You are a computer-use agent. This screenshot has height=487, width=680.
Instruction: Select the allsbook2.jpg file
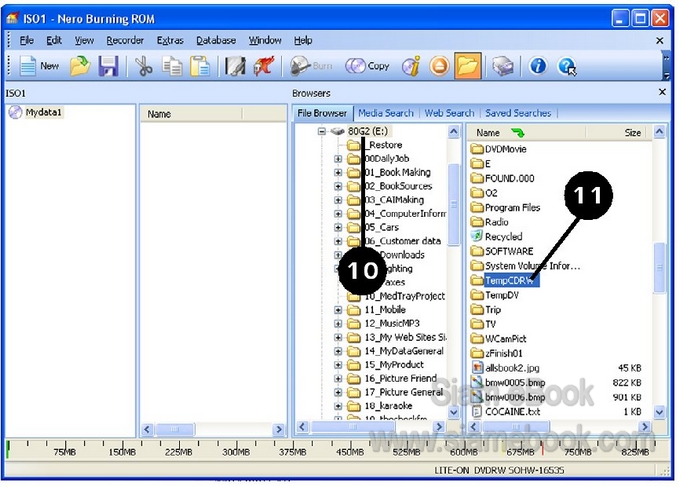pos(506,368)
